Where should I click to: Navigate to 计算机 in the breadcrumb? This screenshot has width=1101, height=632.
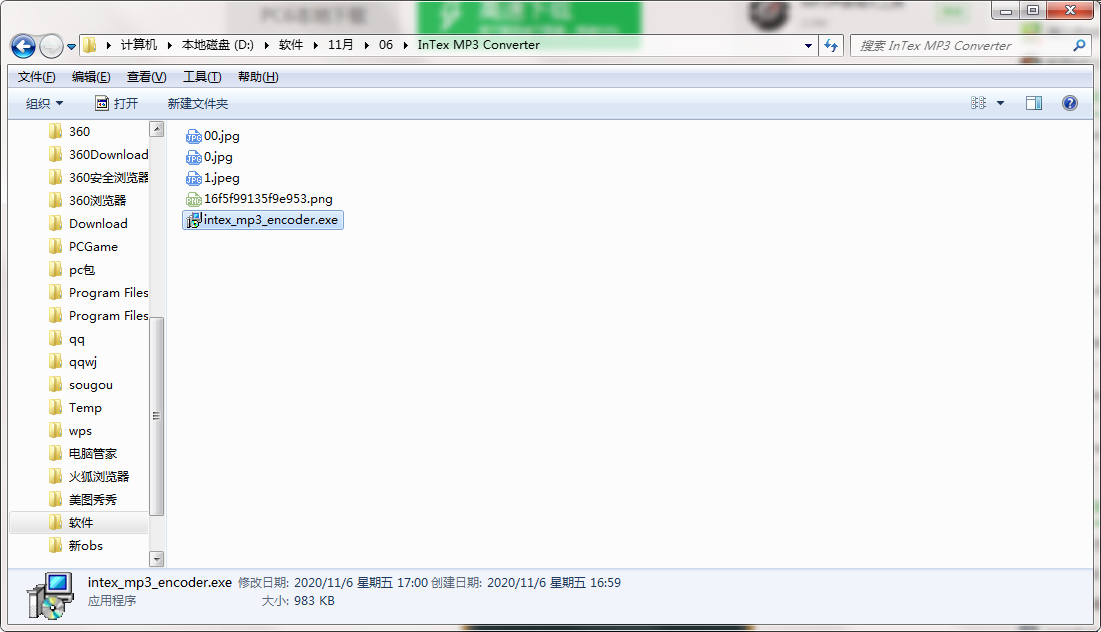point(138,45)
